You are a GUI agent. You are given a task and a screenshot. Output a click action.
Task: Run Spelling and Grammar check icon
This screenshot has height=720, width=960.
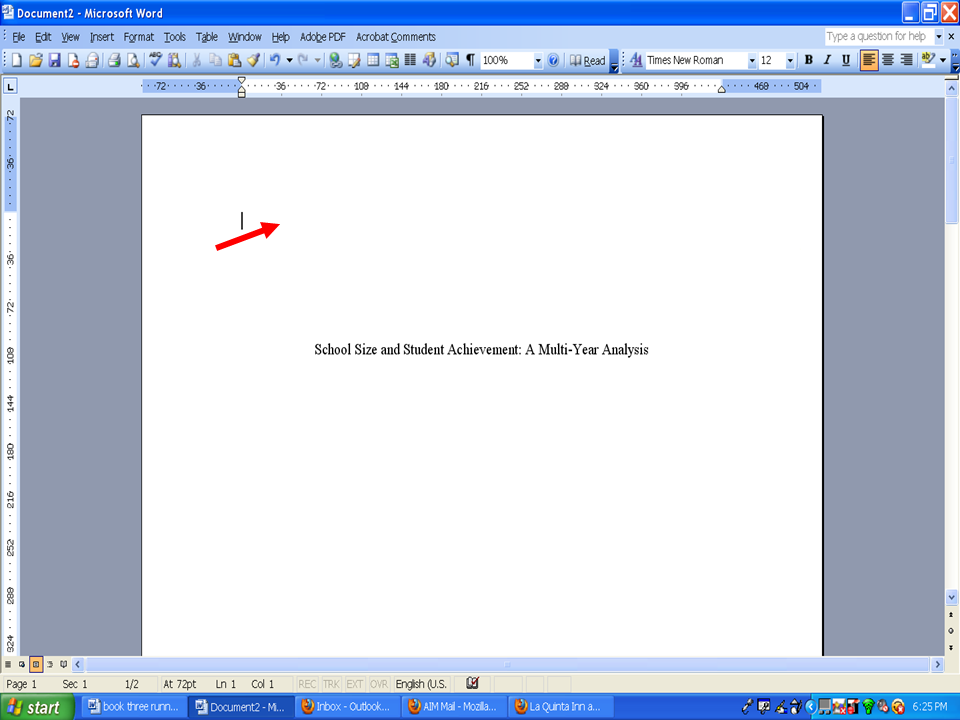pyautogui.click(x=156, y=60)
